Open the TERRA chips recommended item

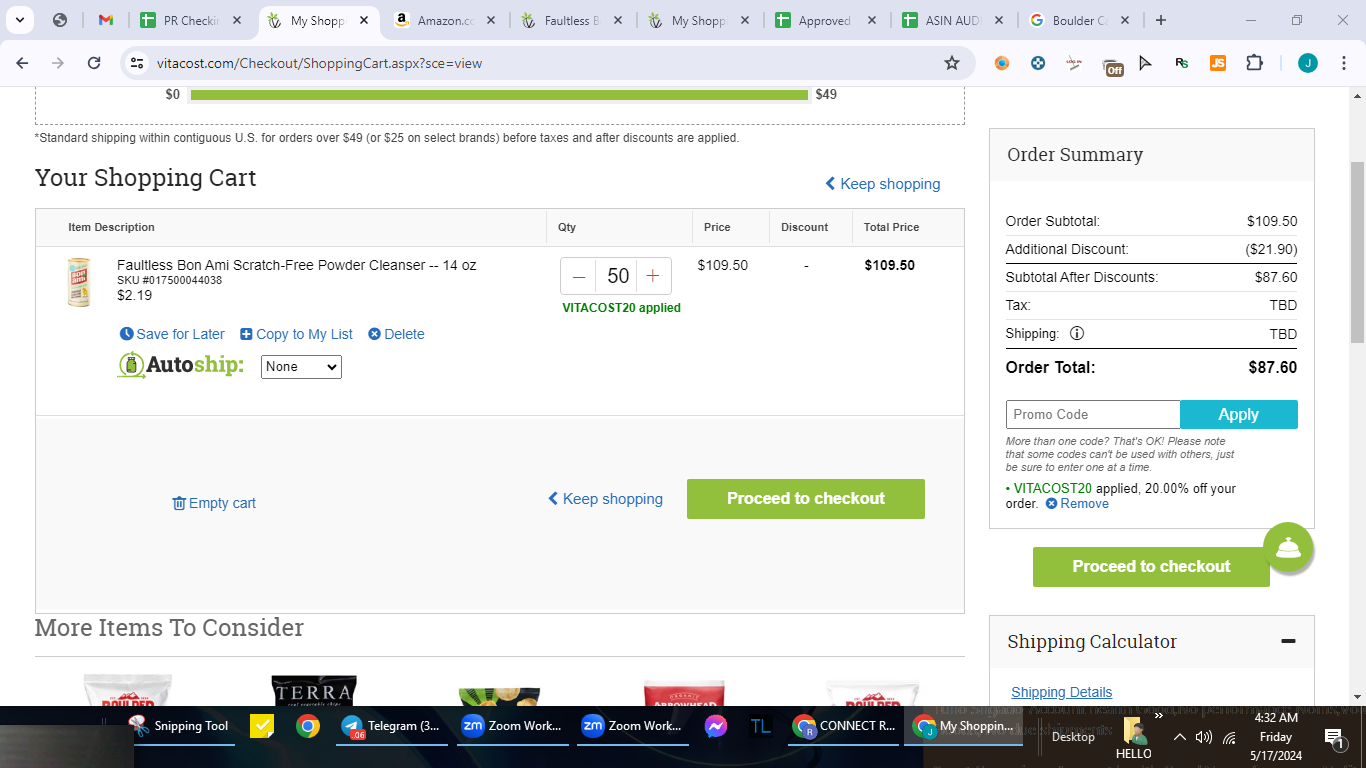pos(313,692)
